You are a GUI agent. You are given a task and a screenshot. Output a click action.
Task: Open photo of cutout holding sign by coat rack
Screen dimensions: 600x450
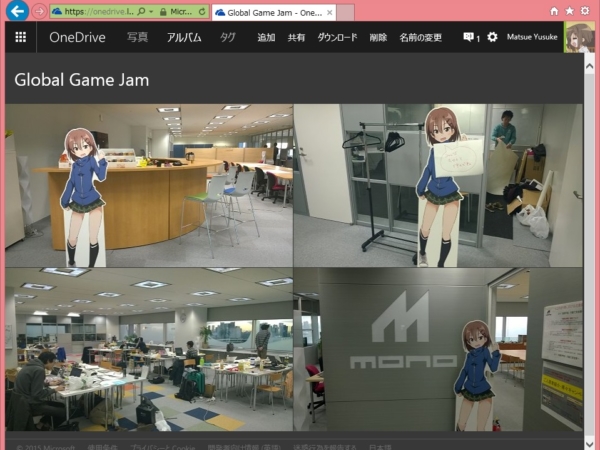[438, 185]
